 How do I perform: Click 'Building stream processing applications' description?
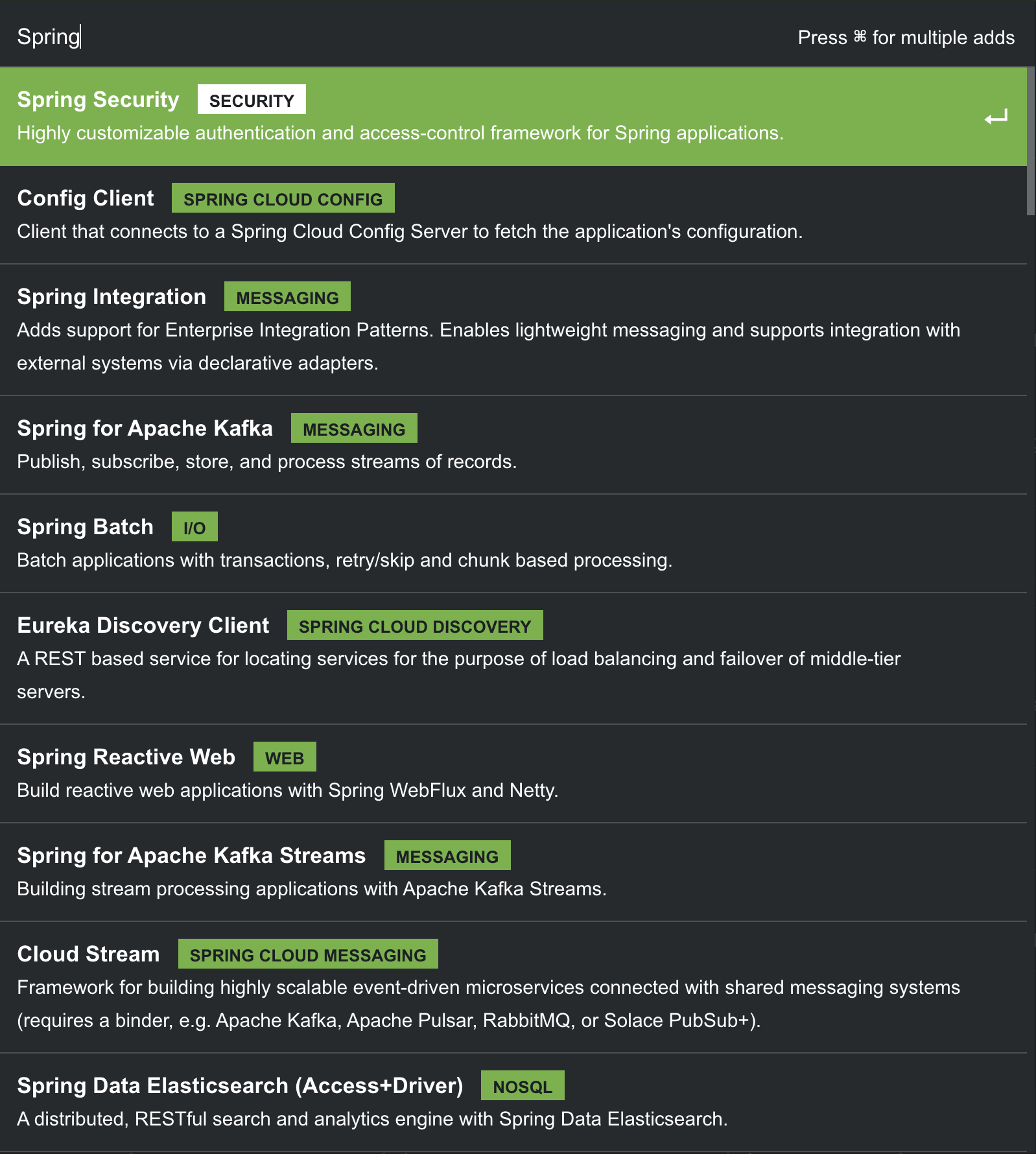tap(312, 889)
